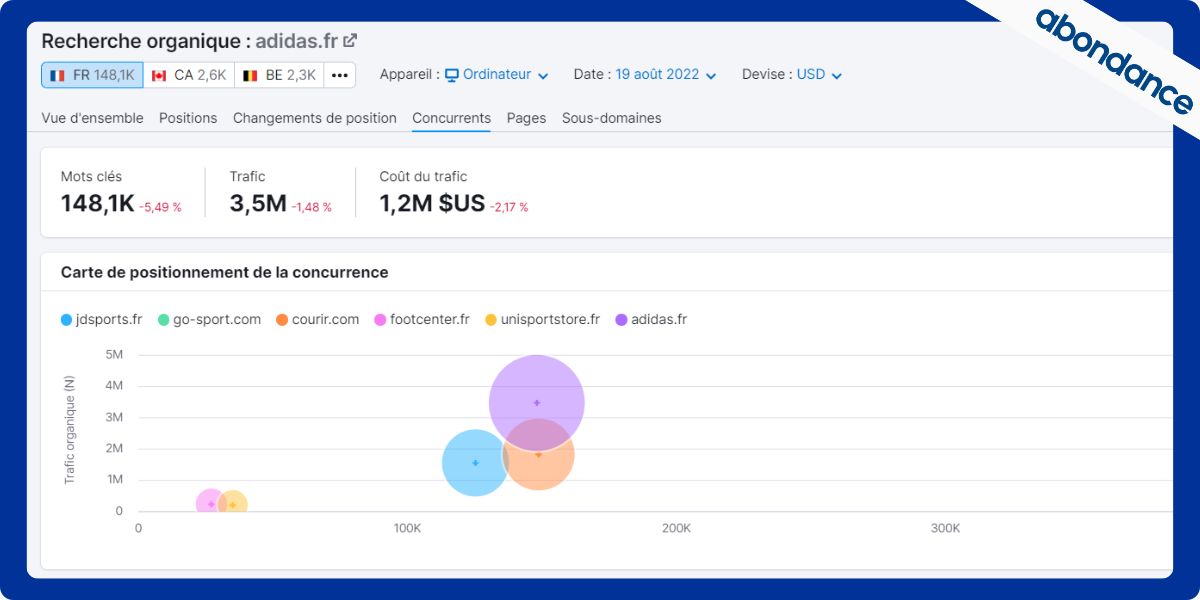Viewport: 1200px width, 600px height.
Task: Open the Changements de position tab
Action: (315, 118)
